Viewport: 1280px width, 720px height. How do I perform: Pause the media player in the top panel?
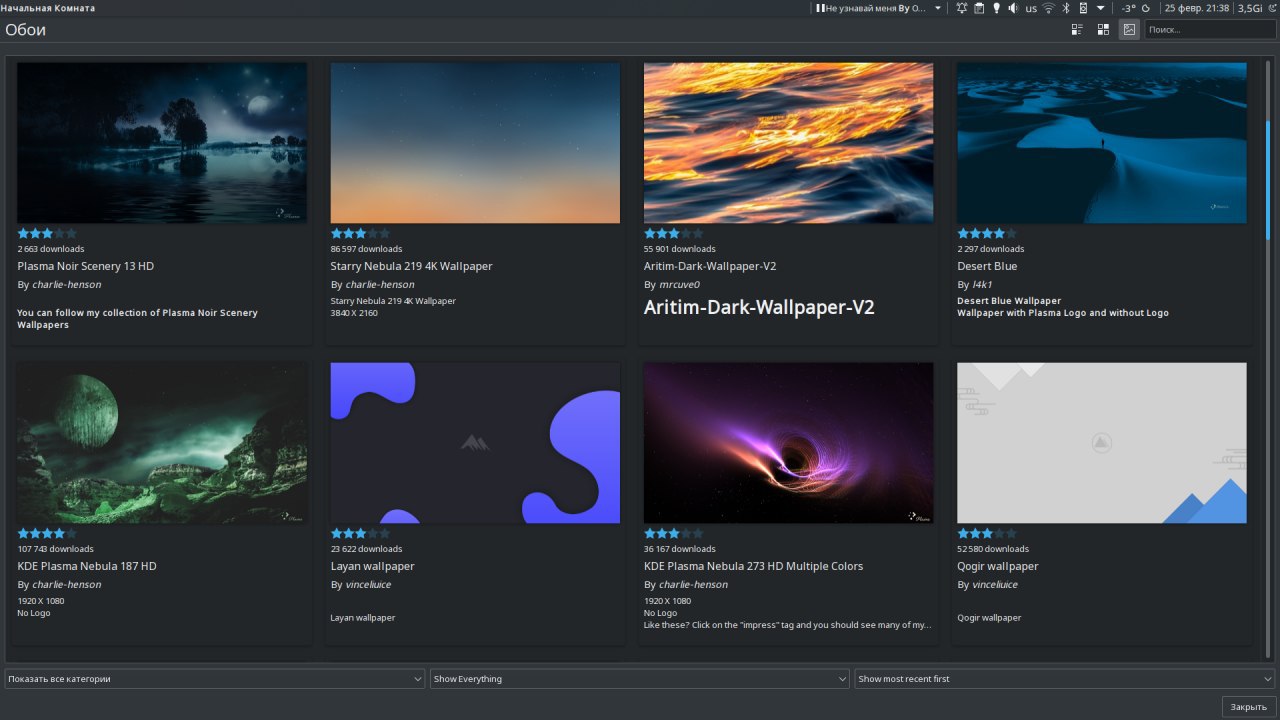click(x=820, y=8)
